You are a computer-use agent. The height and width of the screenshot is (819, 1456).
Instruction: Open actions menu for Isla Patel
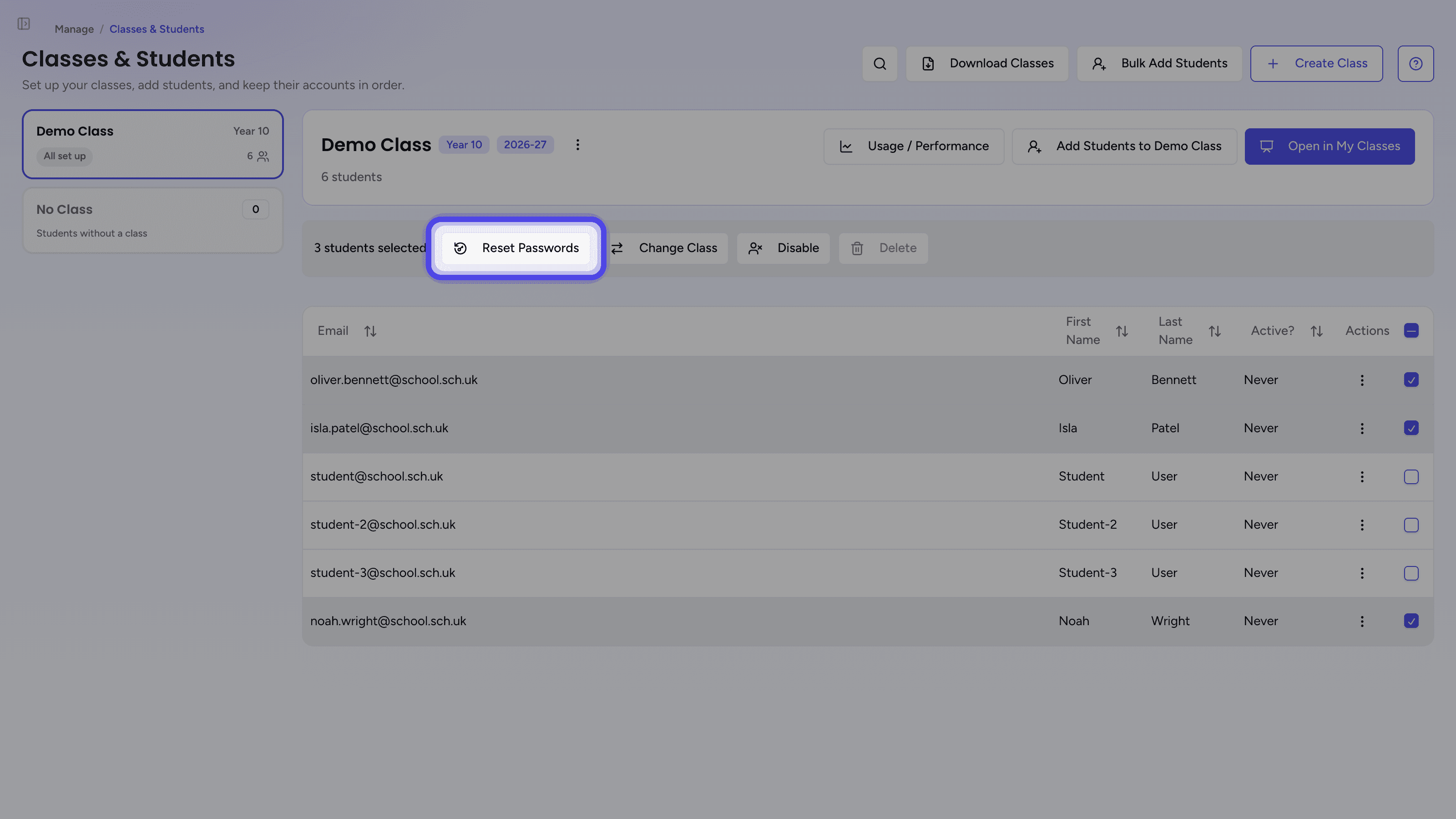tap(1362, 429)
